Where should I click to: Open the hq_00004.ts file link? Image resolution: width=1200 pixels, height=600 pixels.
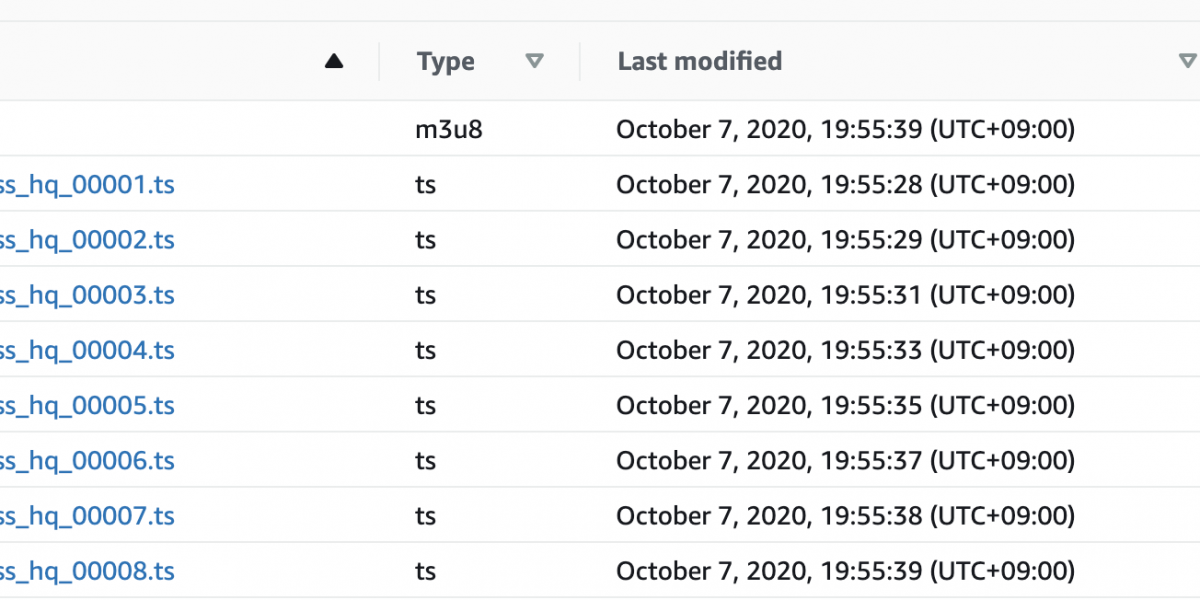coord(88,350)
